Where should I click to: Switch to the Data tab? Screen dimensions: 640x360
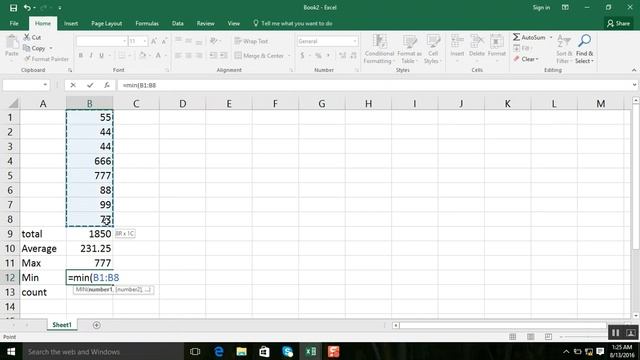(x=178, y=23)
